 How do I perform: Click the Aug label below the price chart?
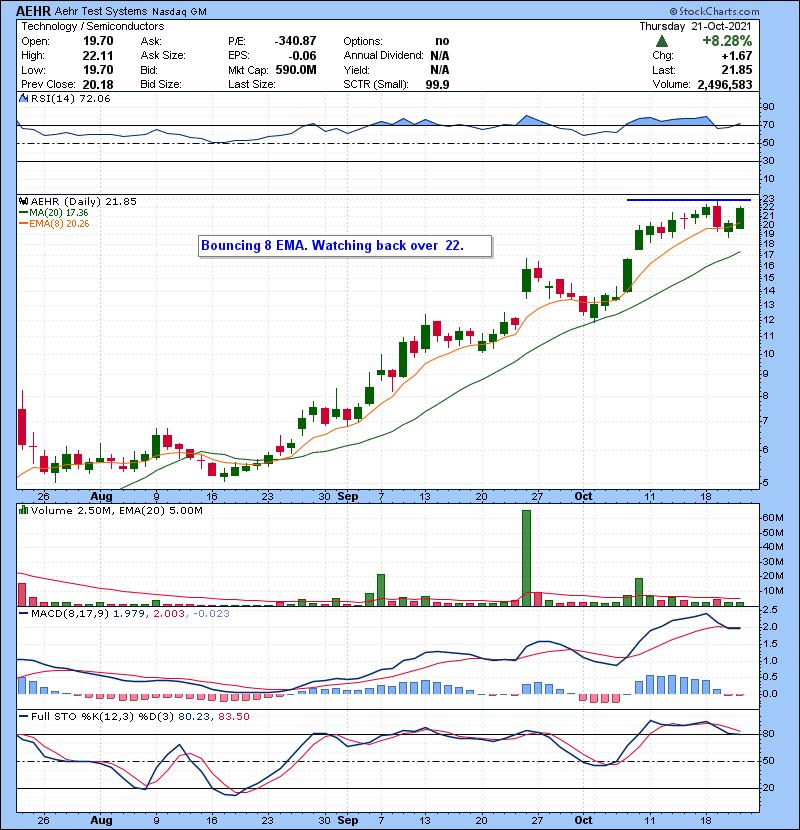tap(101, 497)
